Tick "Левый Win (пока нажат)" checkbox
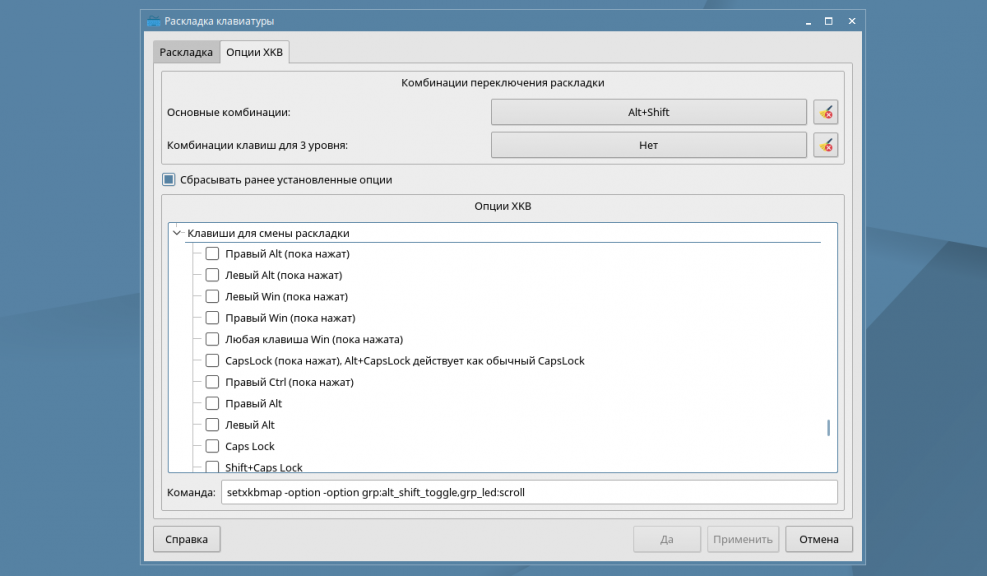The width and height of the screenshot is (987, 576). click(x=212, y=297)
